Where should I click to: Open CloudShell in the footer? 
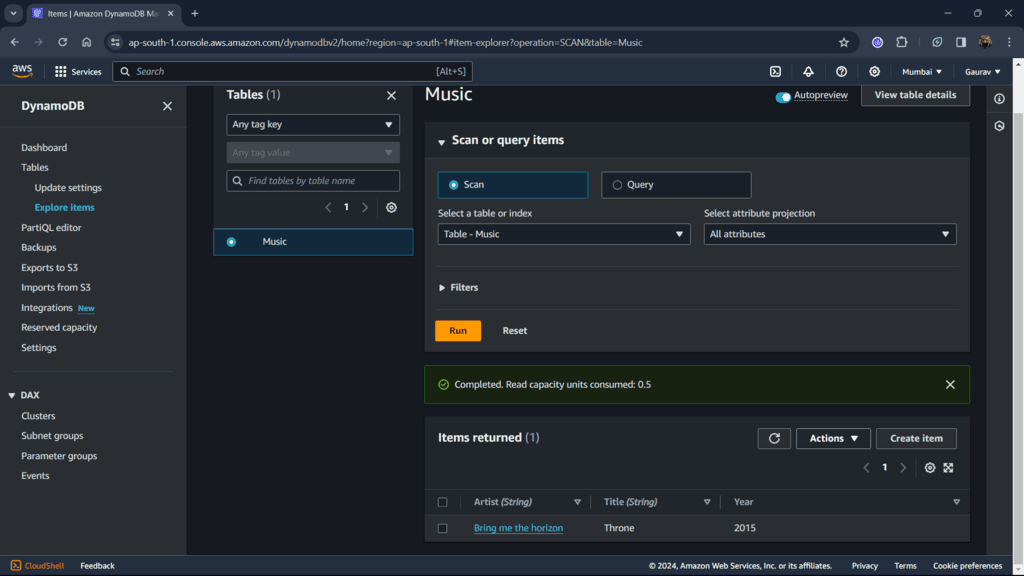pyautogui.click(x=37, y=566)
